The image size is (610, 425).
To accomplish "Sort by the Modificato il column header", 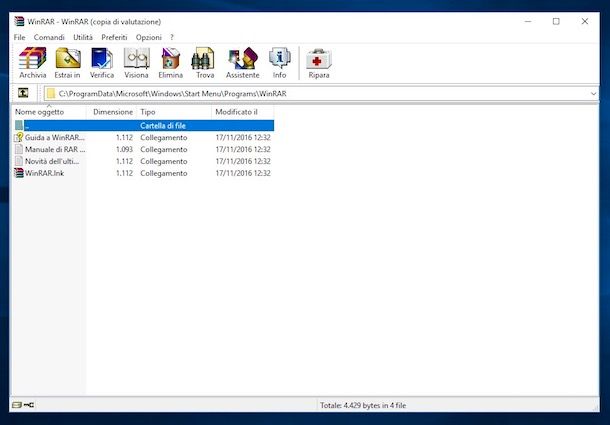I will coord(243,112).
